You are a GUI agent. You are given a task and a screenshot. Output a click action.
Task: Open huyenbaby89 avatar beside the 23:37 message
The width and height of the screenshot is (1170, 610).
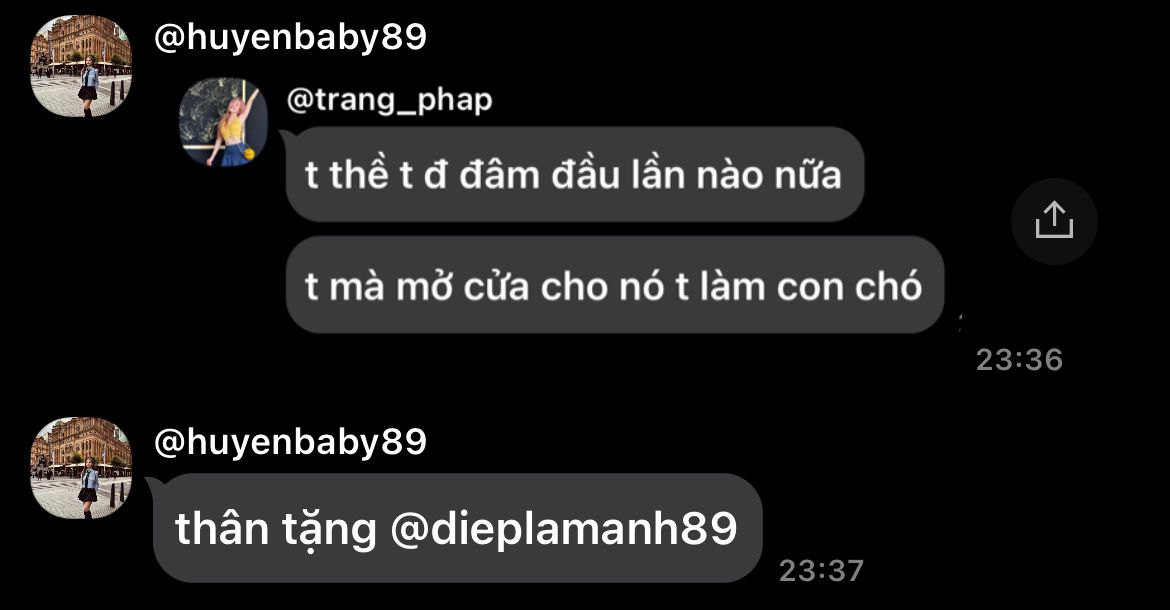click(x=81, y=468)
